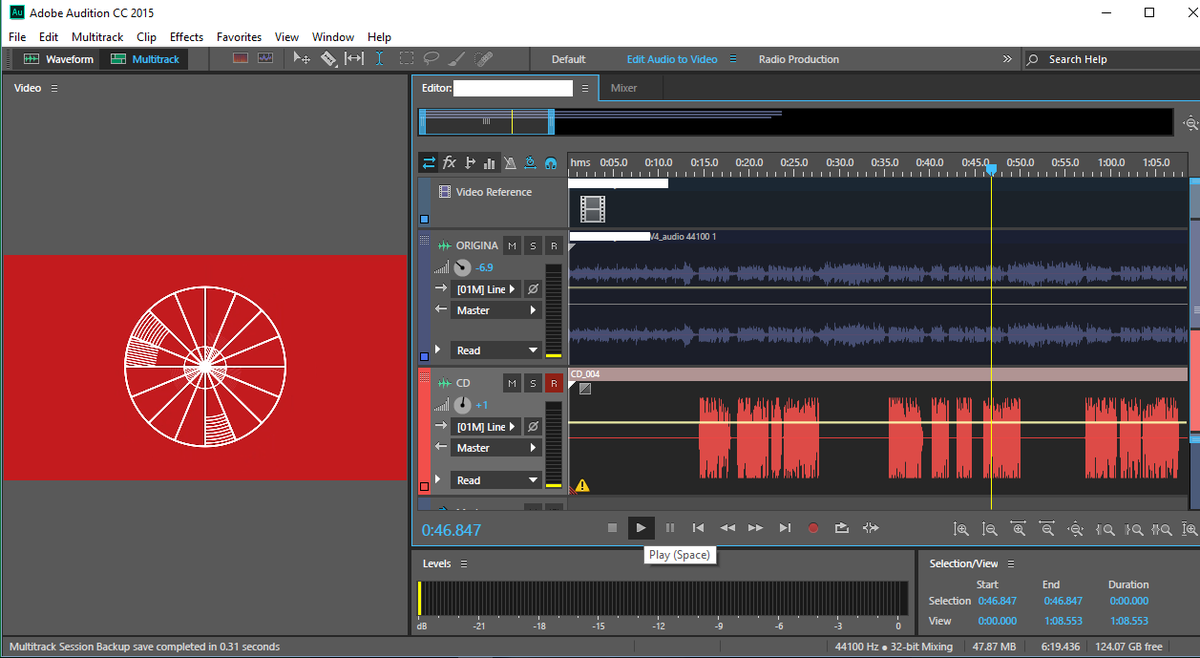Open ORIGINA track Read automation mode dropdown
Screen dimensions: 1200x658
click(x=496, y=350)
